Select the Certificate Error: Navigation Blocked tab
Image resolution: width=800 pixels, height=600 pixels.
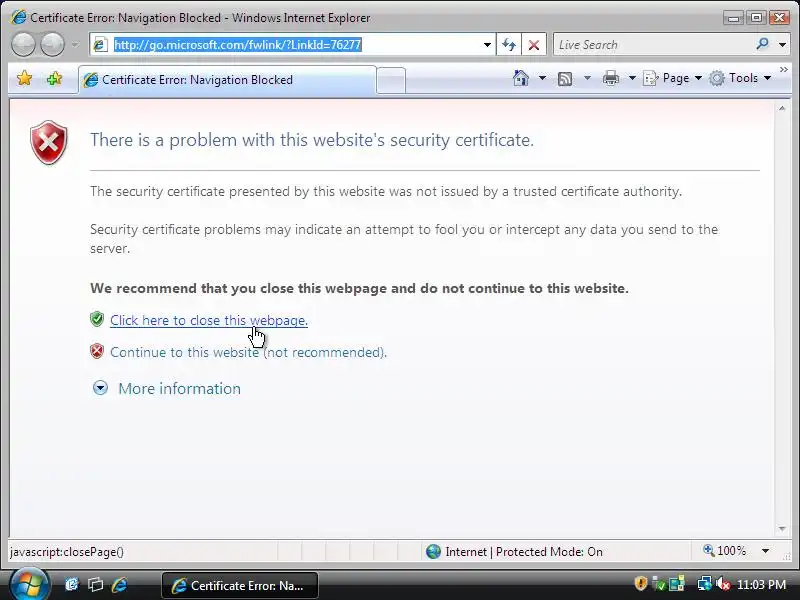pyautogui.click(x=228, y=80)
